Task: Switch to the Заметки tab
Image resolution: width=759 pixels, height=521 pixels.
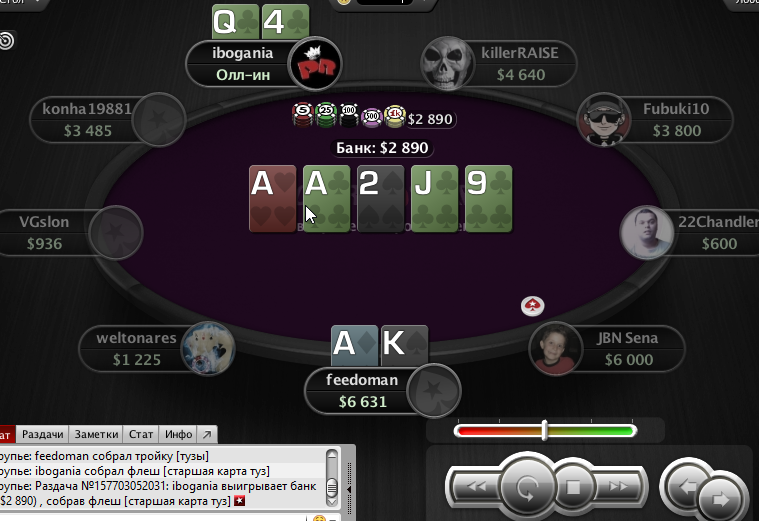Action: pyautogui.click(x=96, y=434)
